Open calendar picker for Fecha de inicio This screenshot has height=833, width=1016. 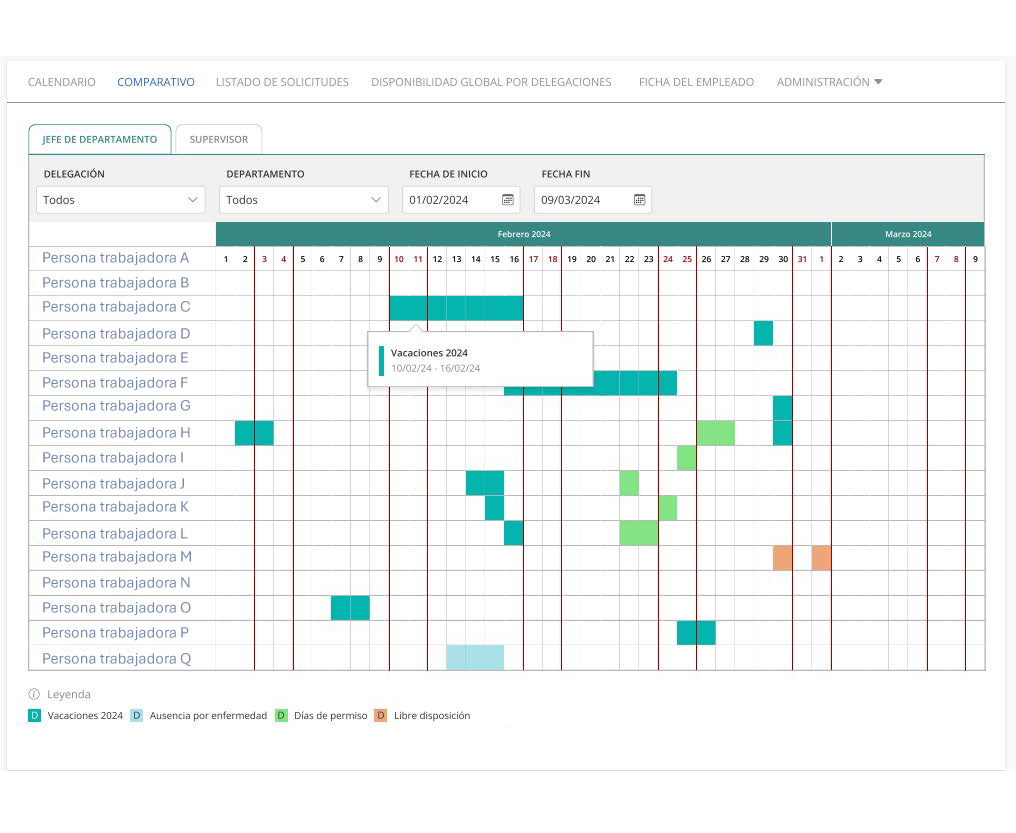tap(508, 200)
